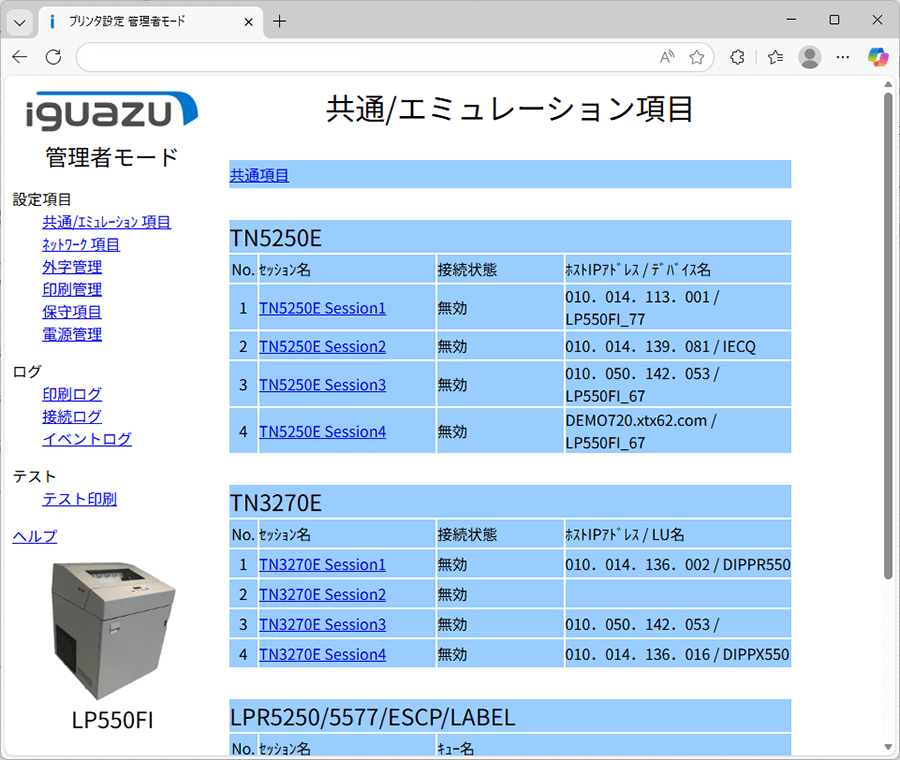The height and width of the screenshot is (760, 900).
Task: Click the browser back arrow
Action: [19, 57]
